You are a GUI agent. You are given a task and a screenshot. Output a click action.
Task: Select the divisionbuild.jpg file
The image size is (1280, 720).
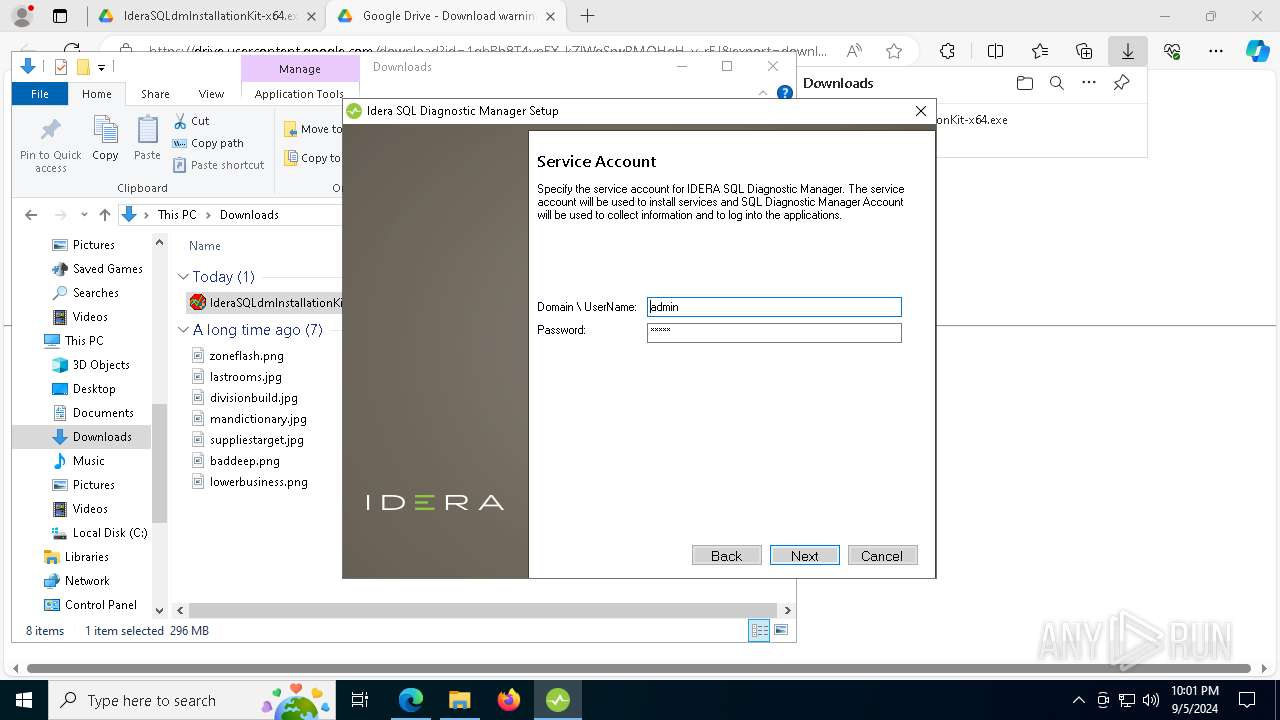(254, 398)
